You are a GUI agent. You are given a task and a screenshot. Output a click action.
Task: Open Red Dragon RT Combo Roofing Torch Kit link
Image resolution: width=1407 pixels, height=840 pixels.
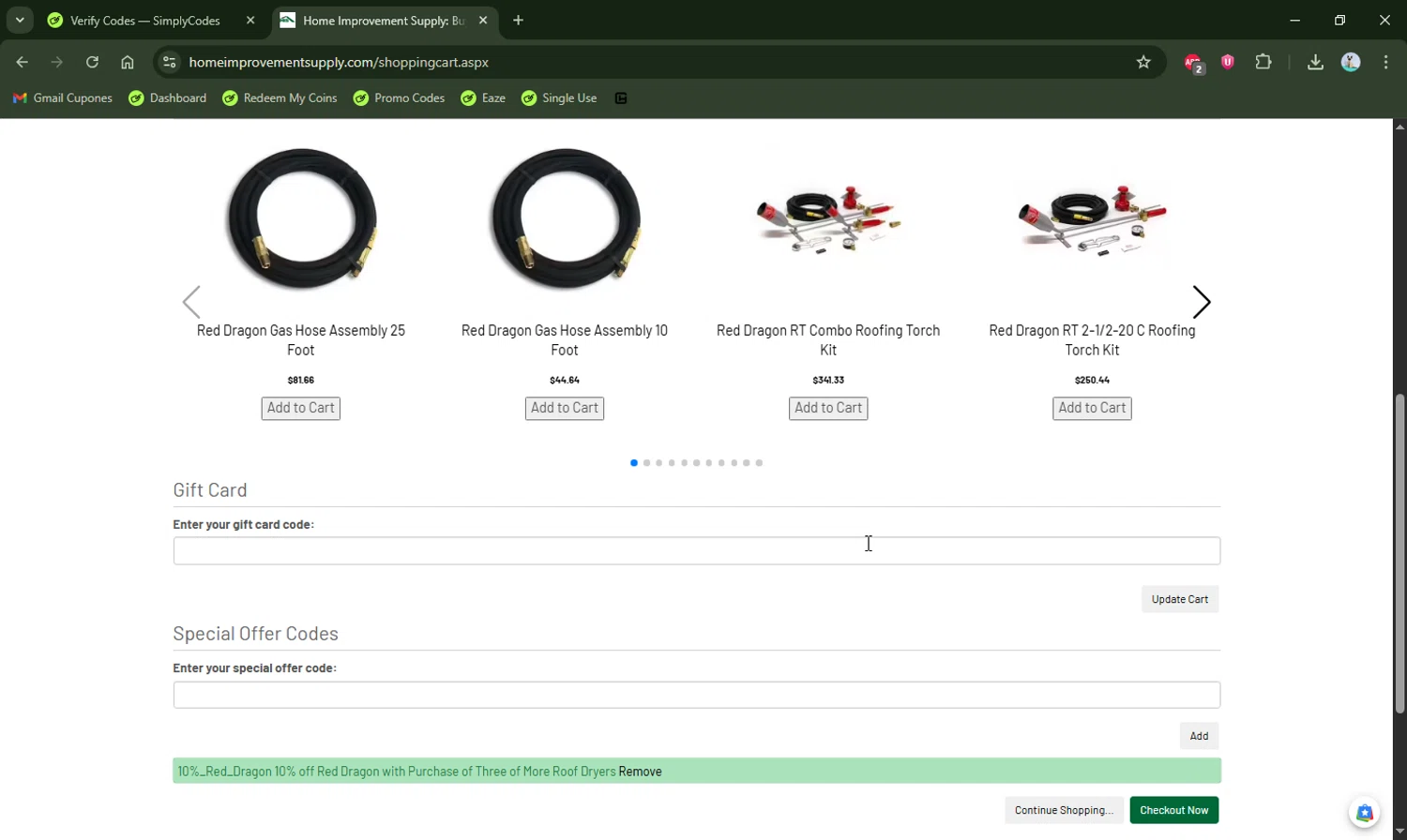pos(828,340)
